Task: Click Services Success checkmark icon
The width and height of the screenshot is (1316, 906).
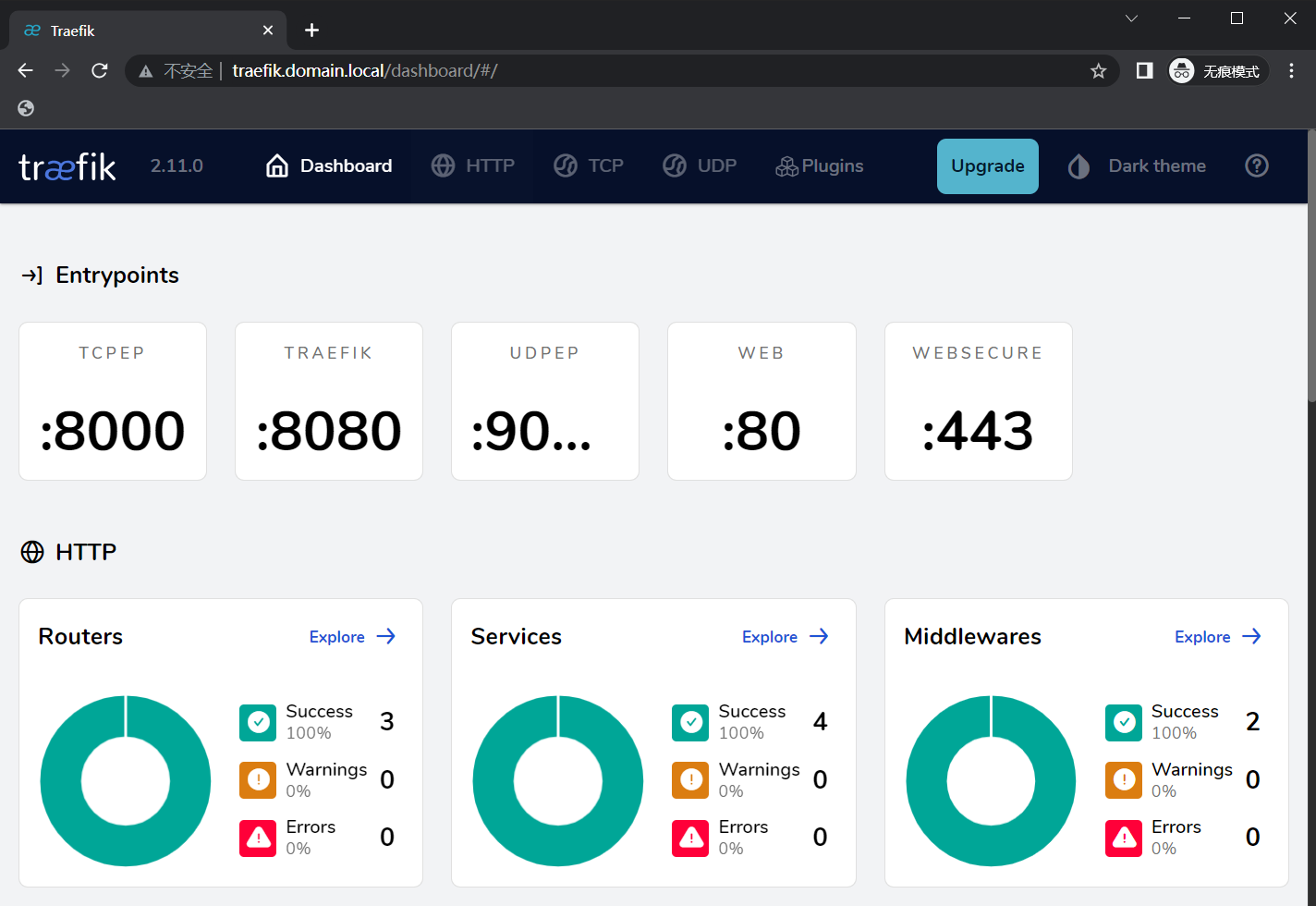Action: tap(690, 723)
